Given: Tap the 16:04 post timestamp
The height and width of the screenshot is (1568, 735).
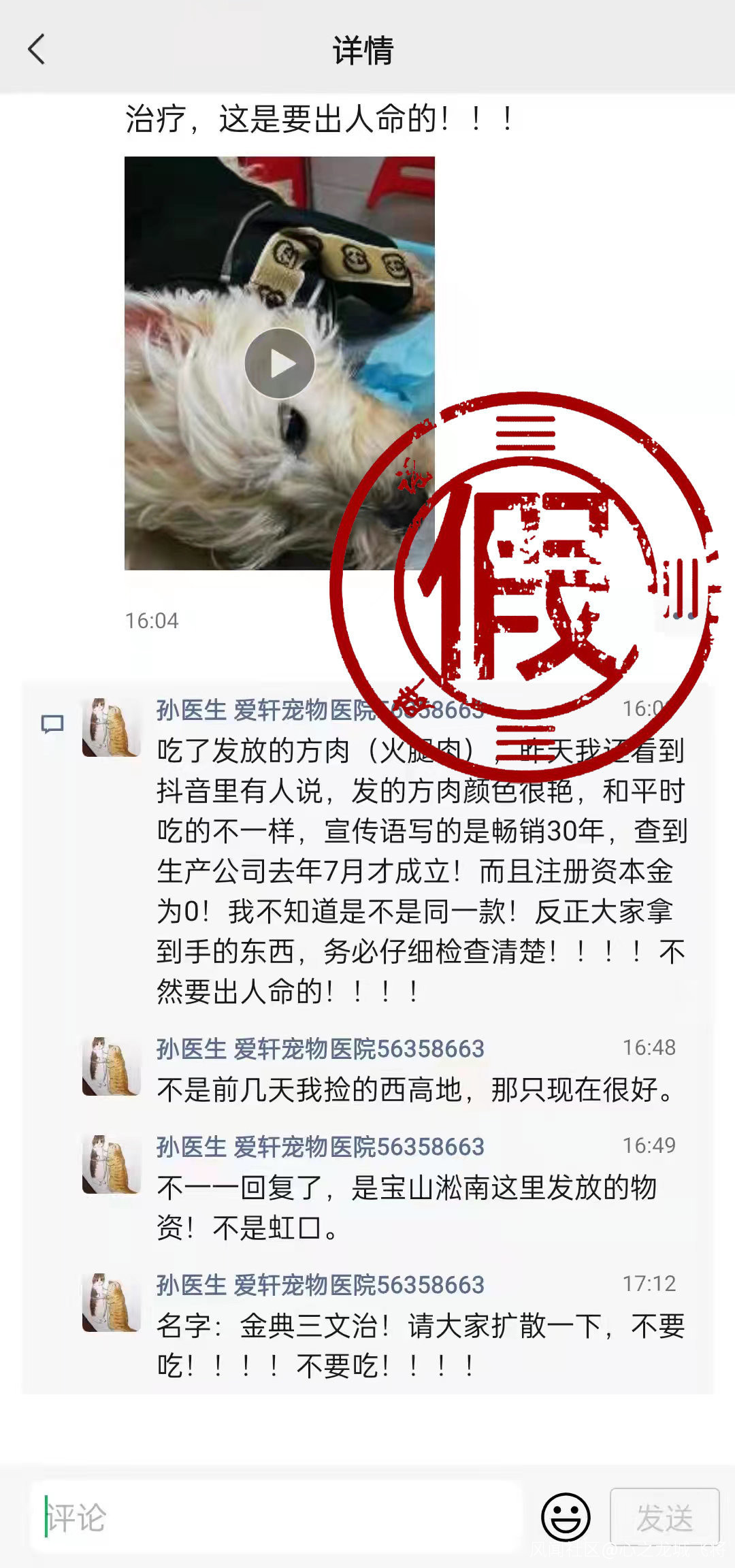Looking at the screenshot, I should coord(152,621).
